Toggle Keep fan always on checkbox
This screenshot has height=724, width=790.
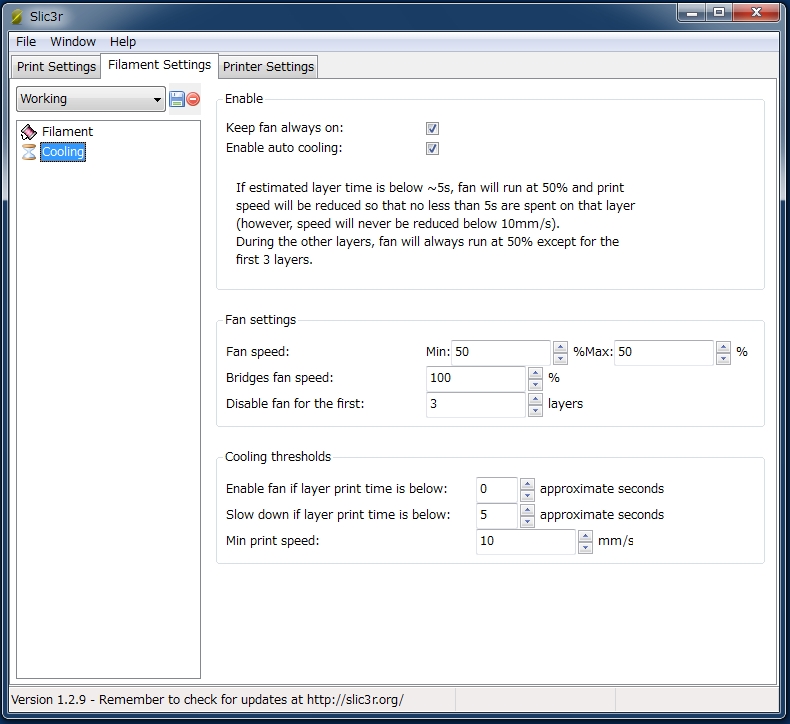(x=432, y=128)
